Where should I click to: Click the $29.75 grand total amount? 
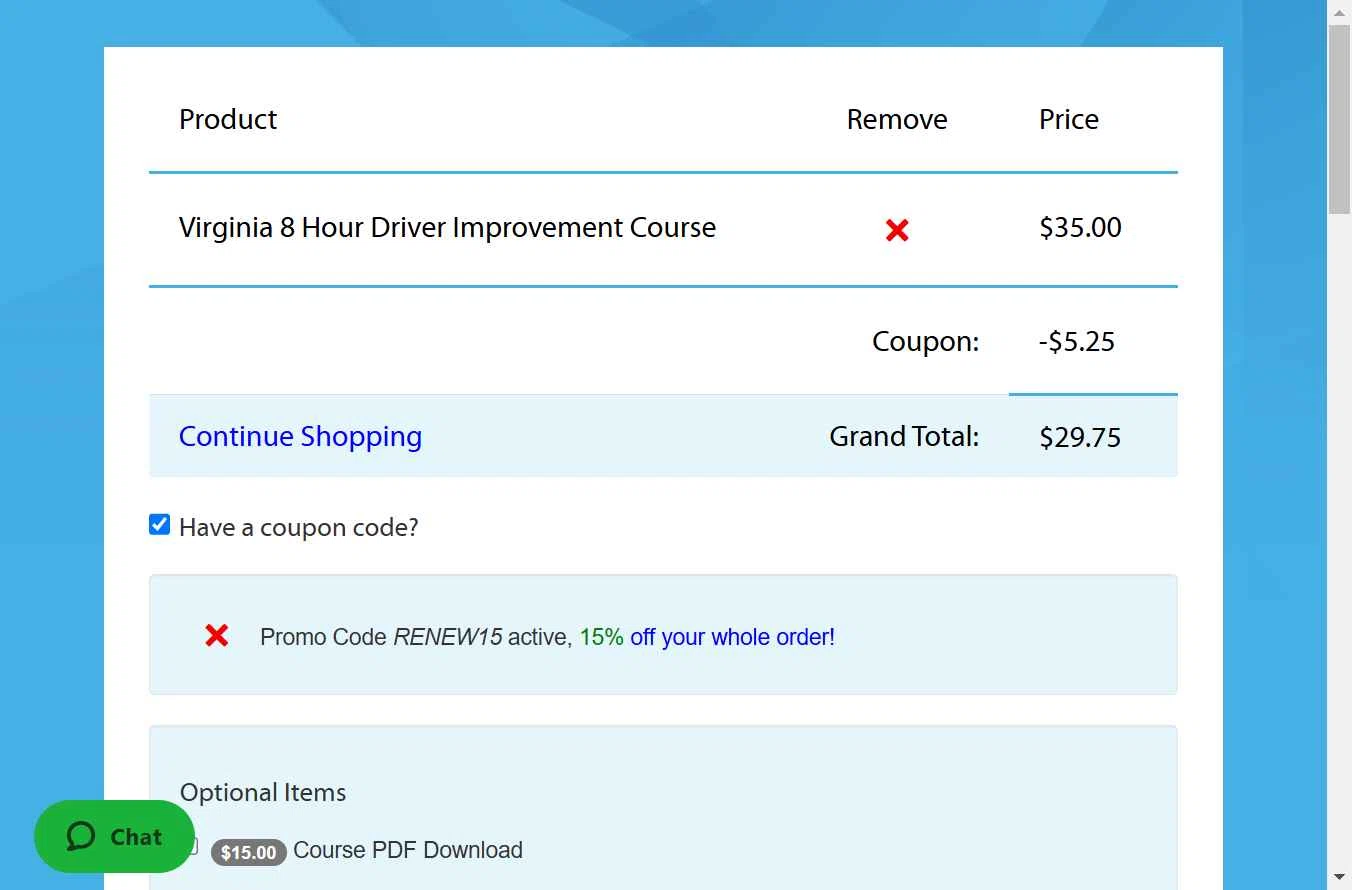(1080, 437)
